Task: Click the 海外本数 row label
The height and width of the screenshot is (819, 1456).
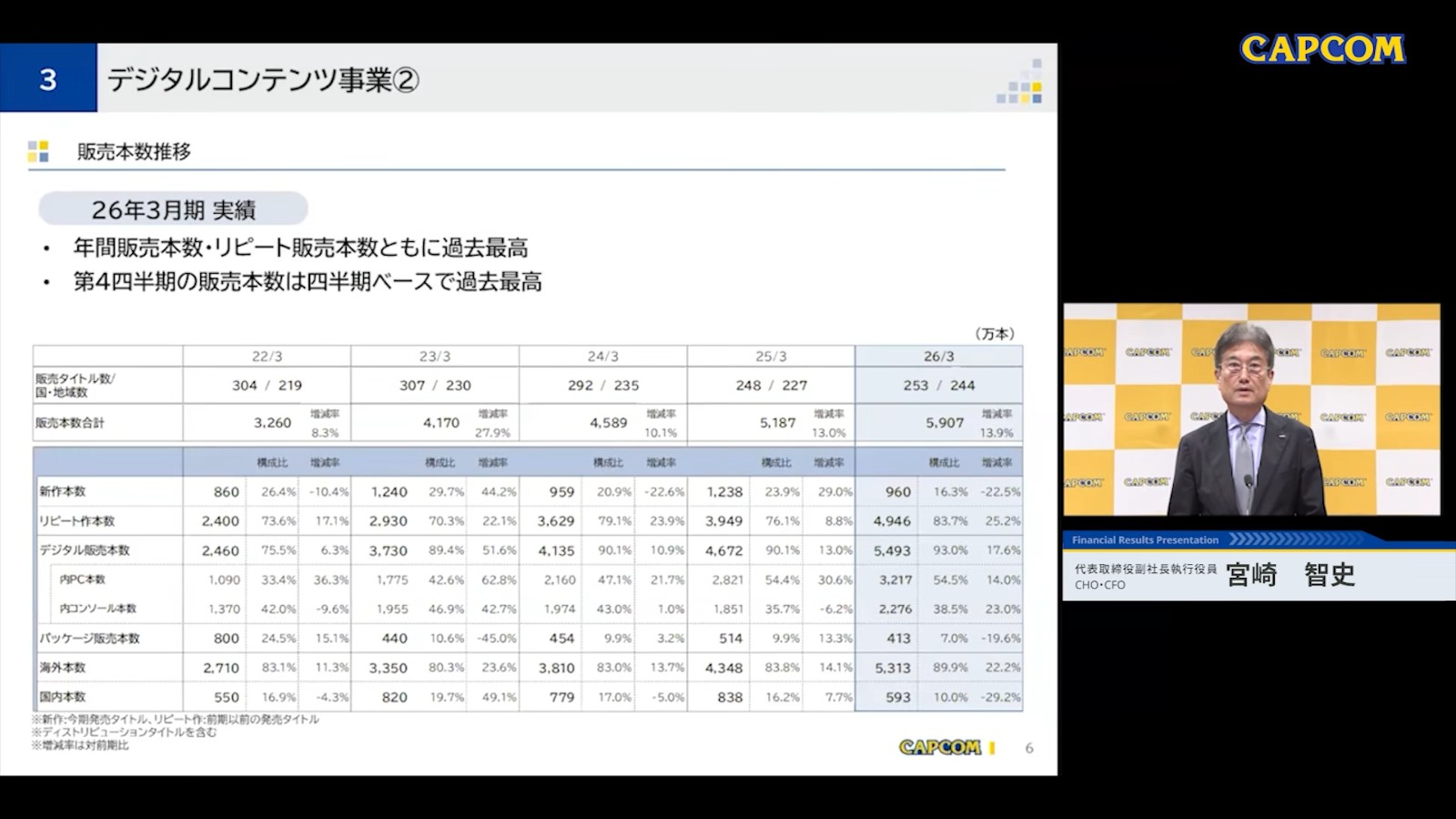Action: 62,668
